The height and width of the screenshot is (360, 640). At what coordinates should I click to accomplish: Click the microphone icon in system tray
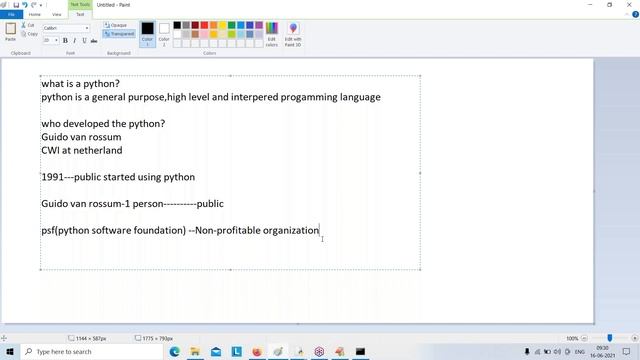pos(527,351)
